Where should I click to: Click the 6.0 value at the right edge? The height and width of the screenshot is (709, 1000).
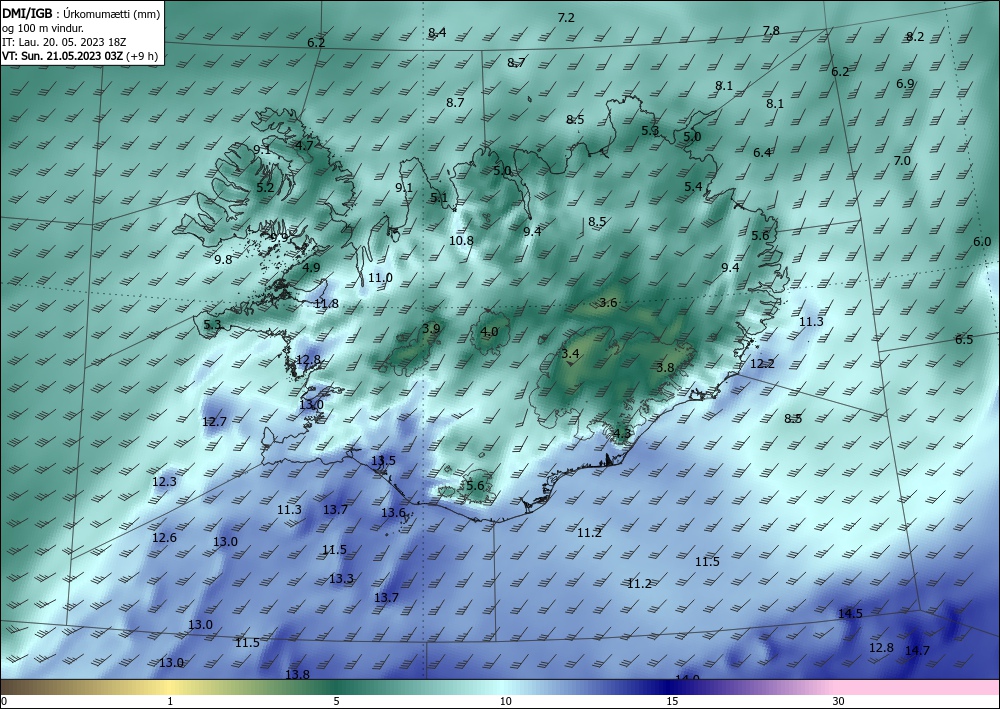point(982,242)
